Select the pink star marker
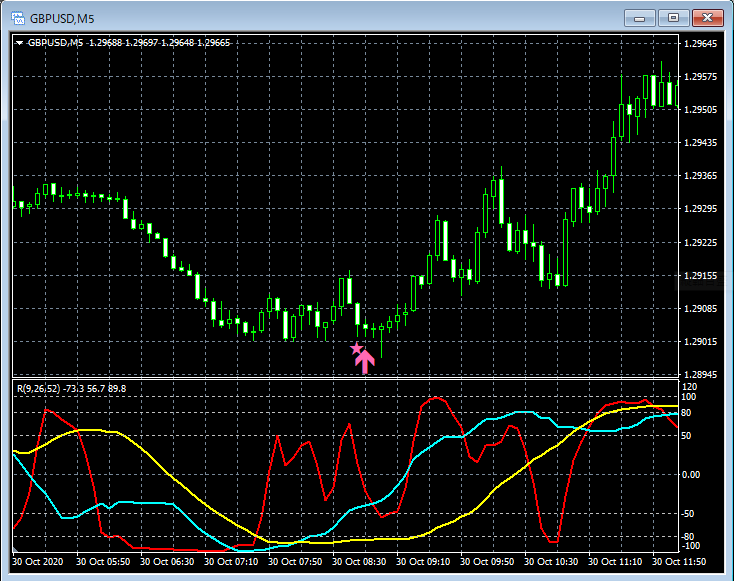The image size is (734, 581). pyautogui.click(x=356, y=348)
